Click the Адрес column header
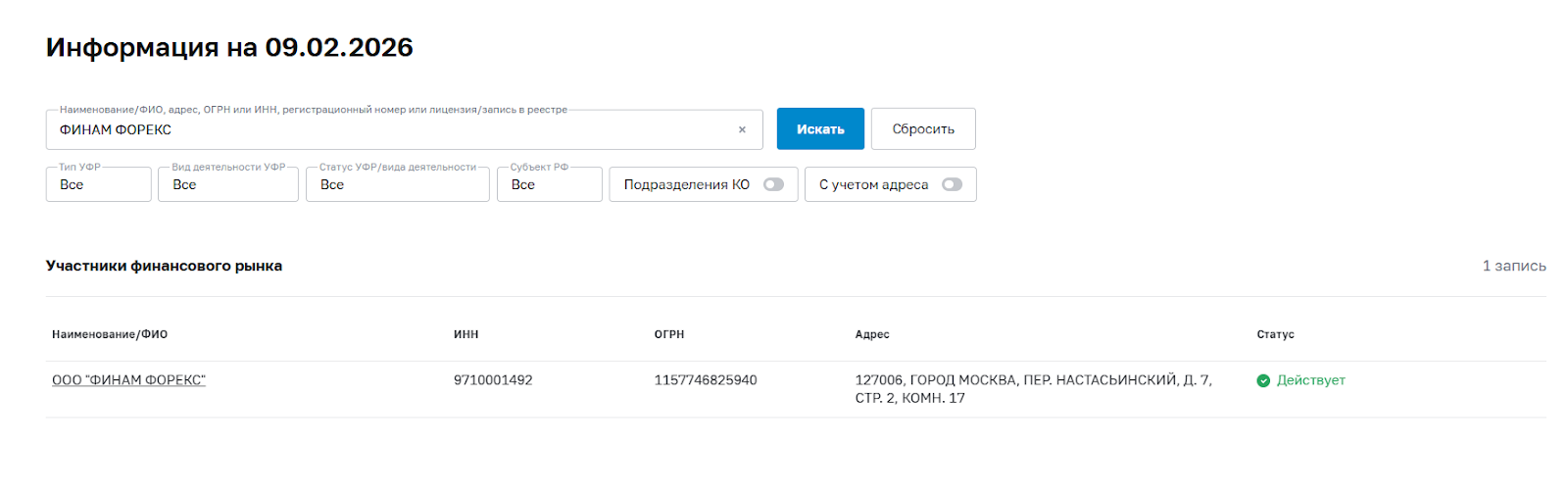Screen dimensions: 1568x496 pos(872,334)
